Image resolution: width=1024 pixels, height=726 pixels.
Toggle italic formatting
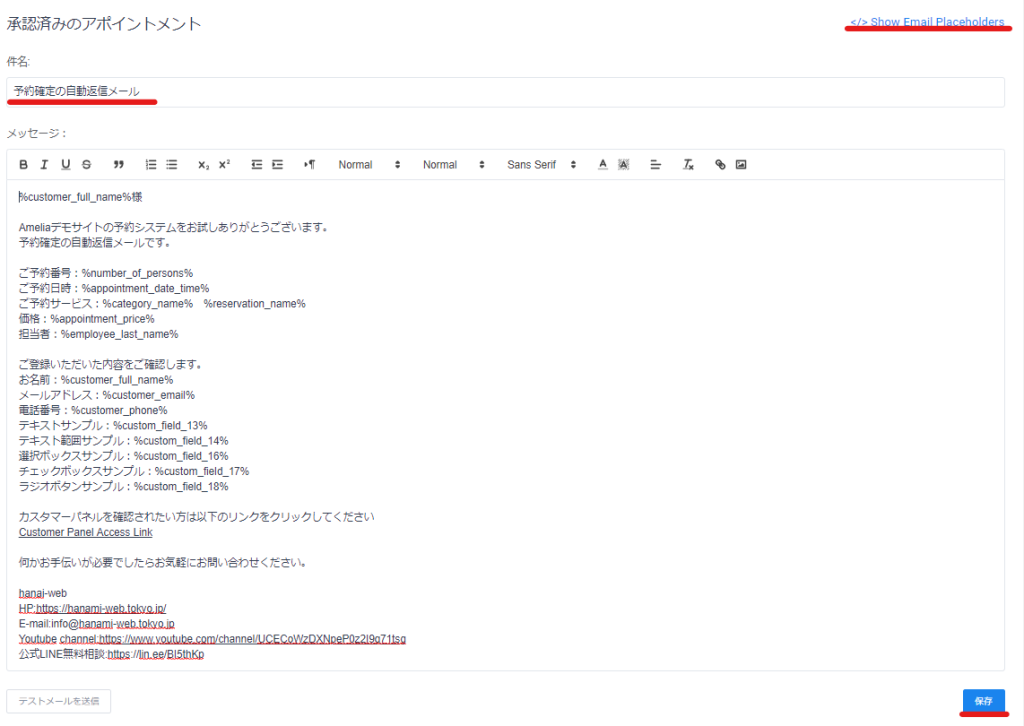click(44, 165)
